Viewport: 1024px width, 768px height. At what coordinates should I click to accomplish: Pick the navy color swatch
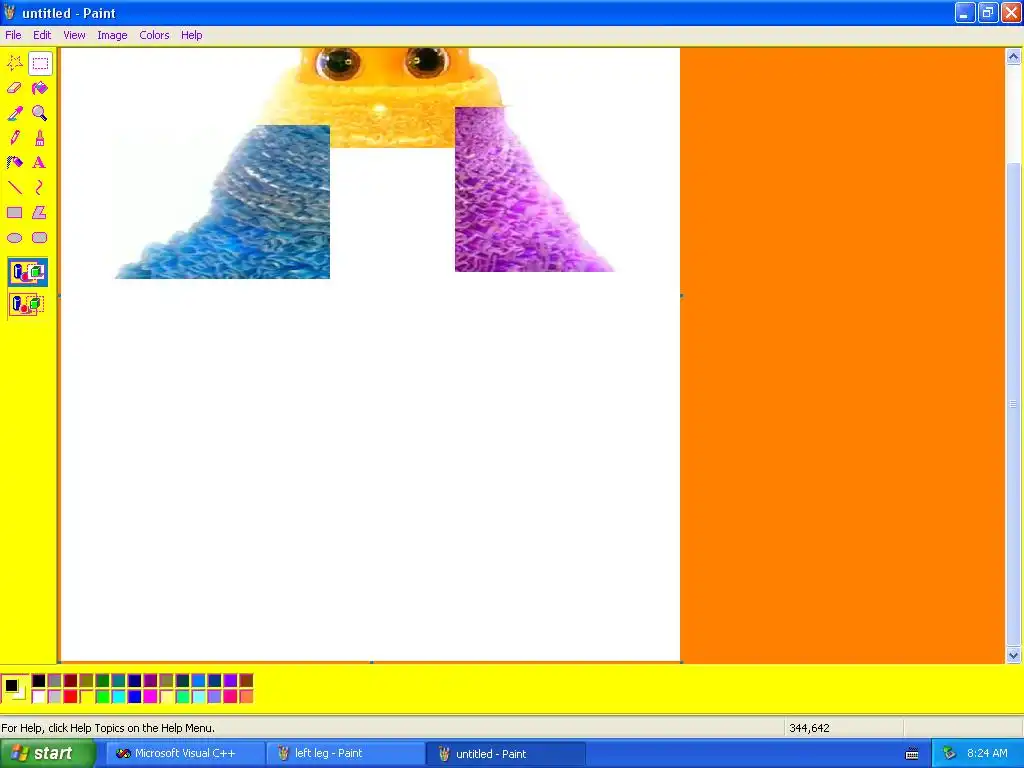click(135, 681)
